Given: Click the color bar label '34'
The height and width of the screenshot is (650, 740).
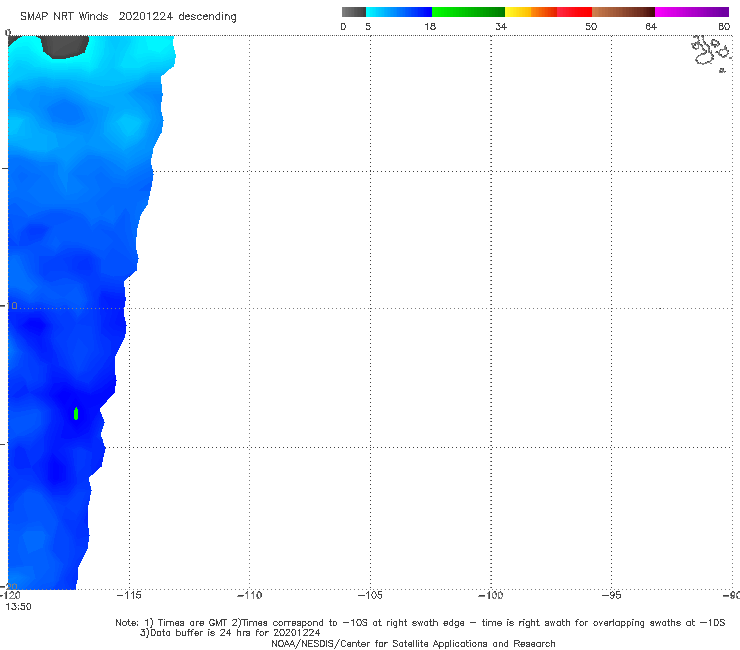Looking at the screenshot, I should tap(501, 26).
